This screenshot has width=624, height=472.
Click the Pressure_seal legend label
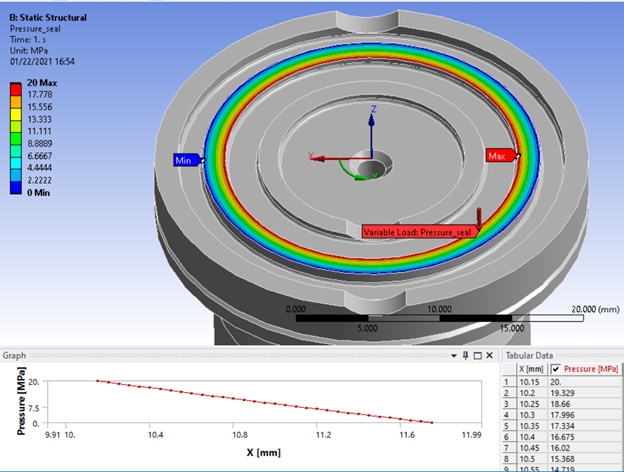pyautogui.click(x=35, y=29)
